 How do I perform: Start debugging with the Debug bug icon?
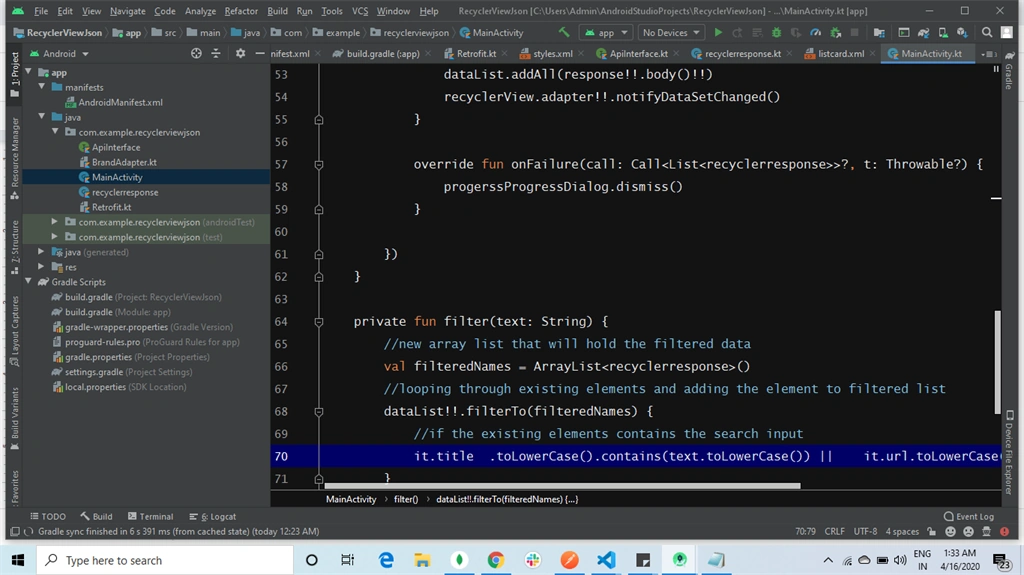pyautogui.click(x=776, y=32)
